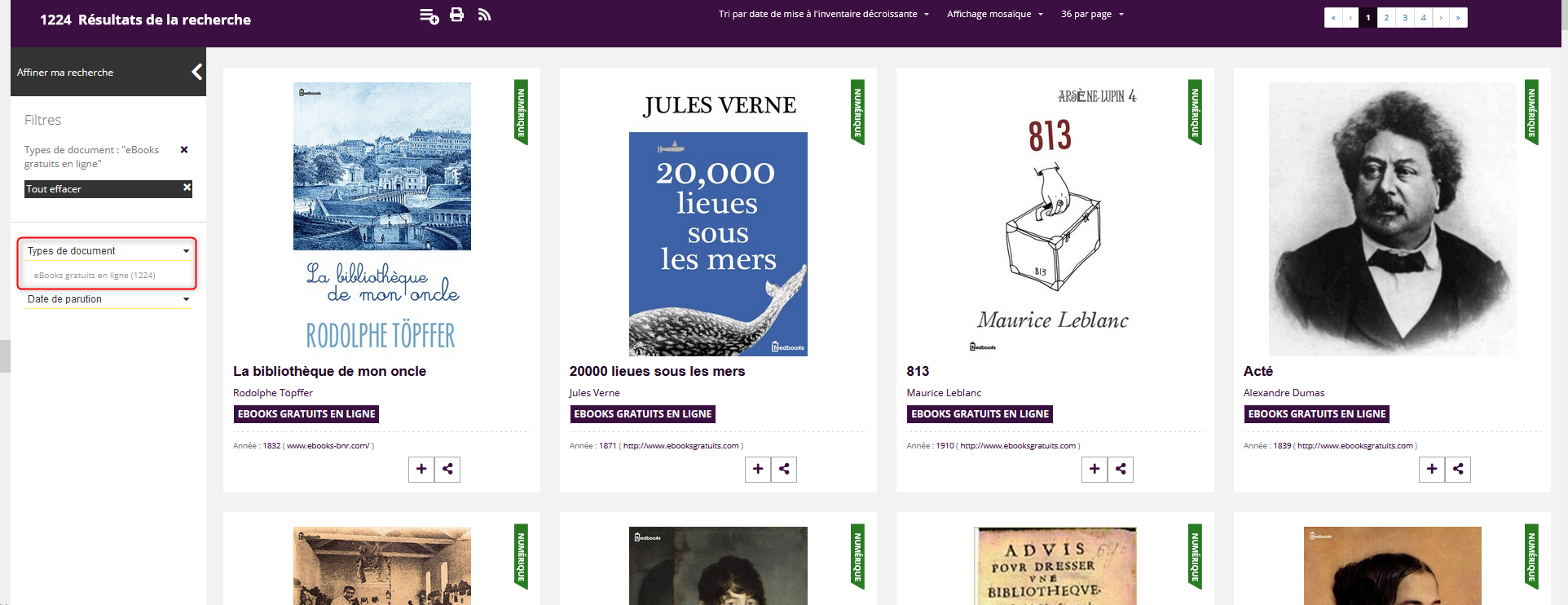Jump to the last results page
Viewport: 1568px width, 605px height.
click(1458, 17)
